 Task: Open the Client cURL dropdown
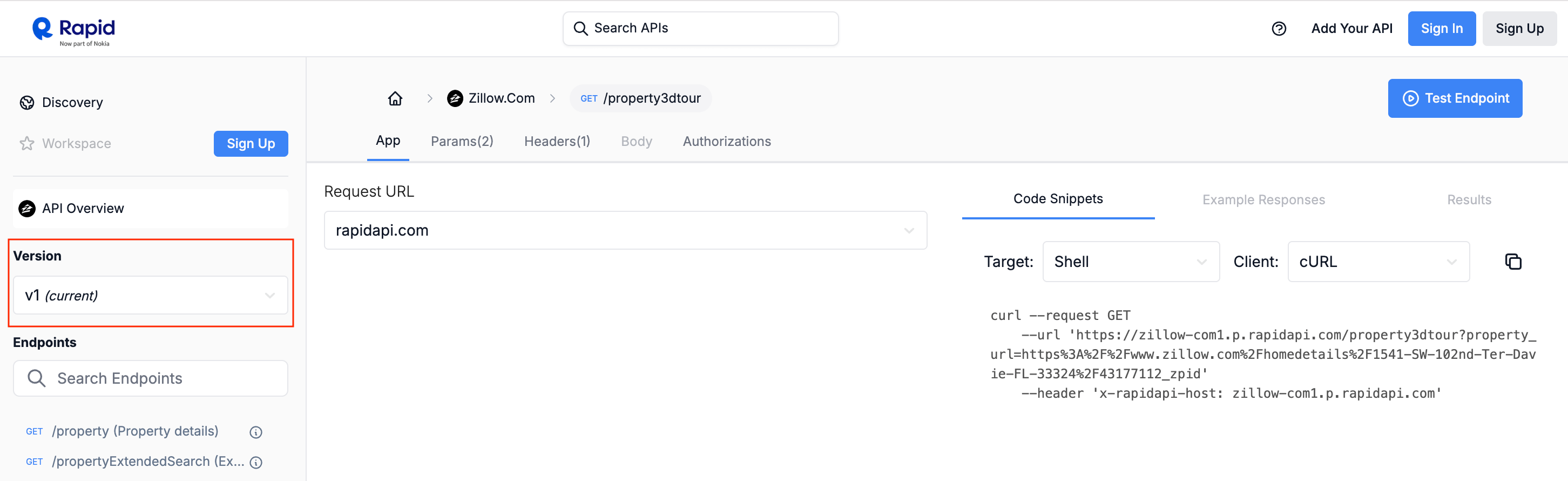[x=1378, y=262]
